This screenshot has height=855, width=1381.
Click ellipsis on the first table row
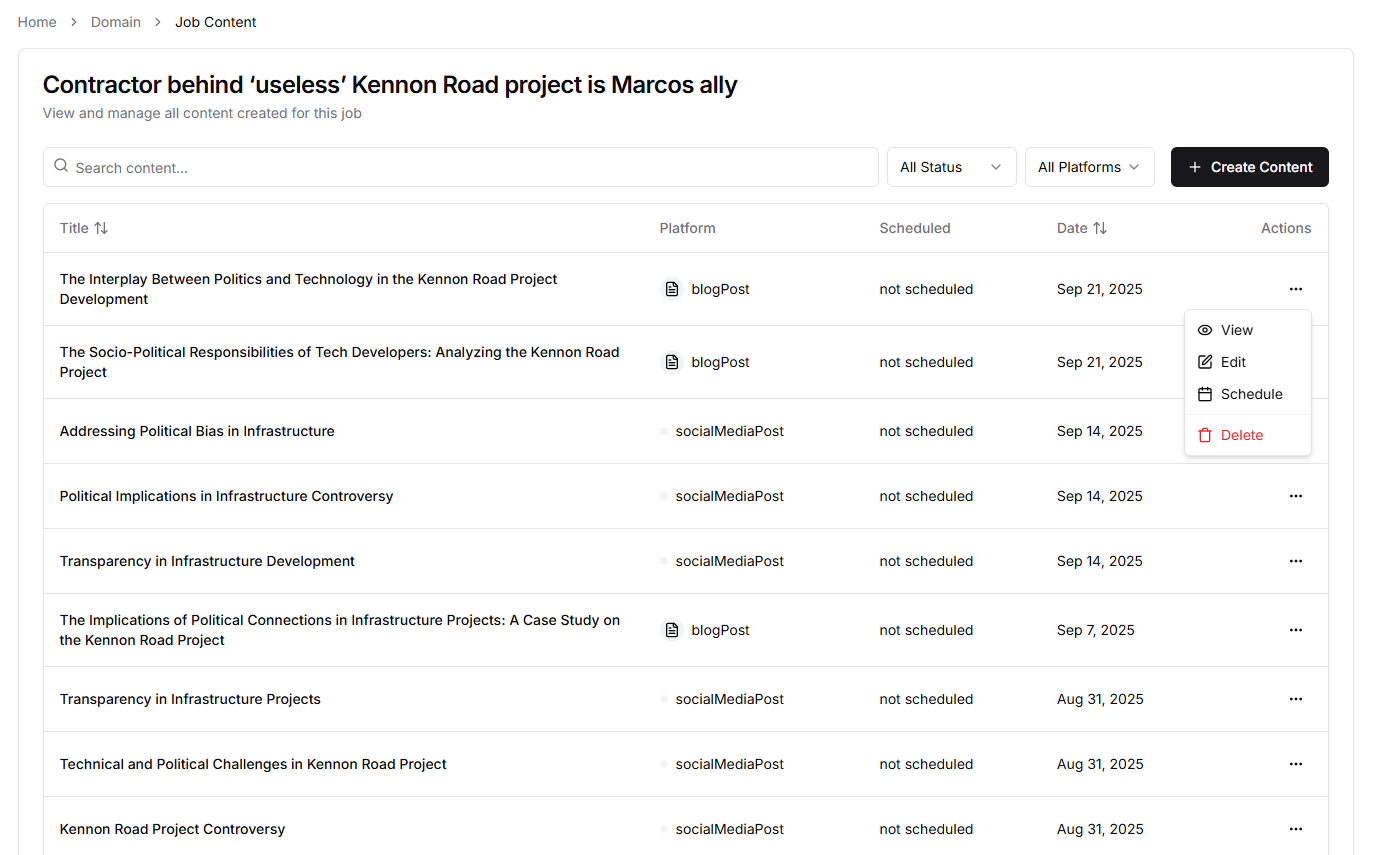[x=1295, y=289]
